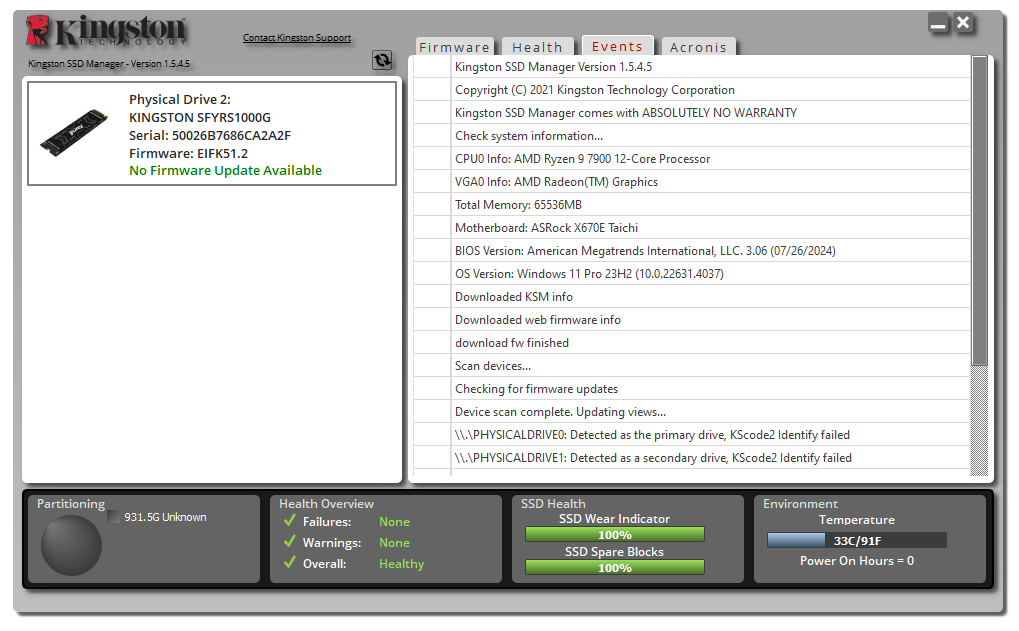Select event row 'BIOS Version: American Megatrends'
Viewport: 1019px width, 631px height.
point(691,251)
